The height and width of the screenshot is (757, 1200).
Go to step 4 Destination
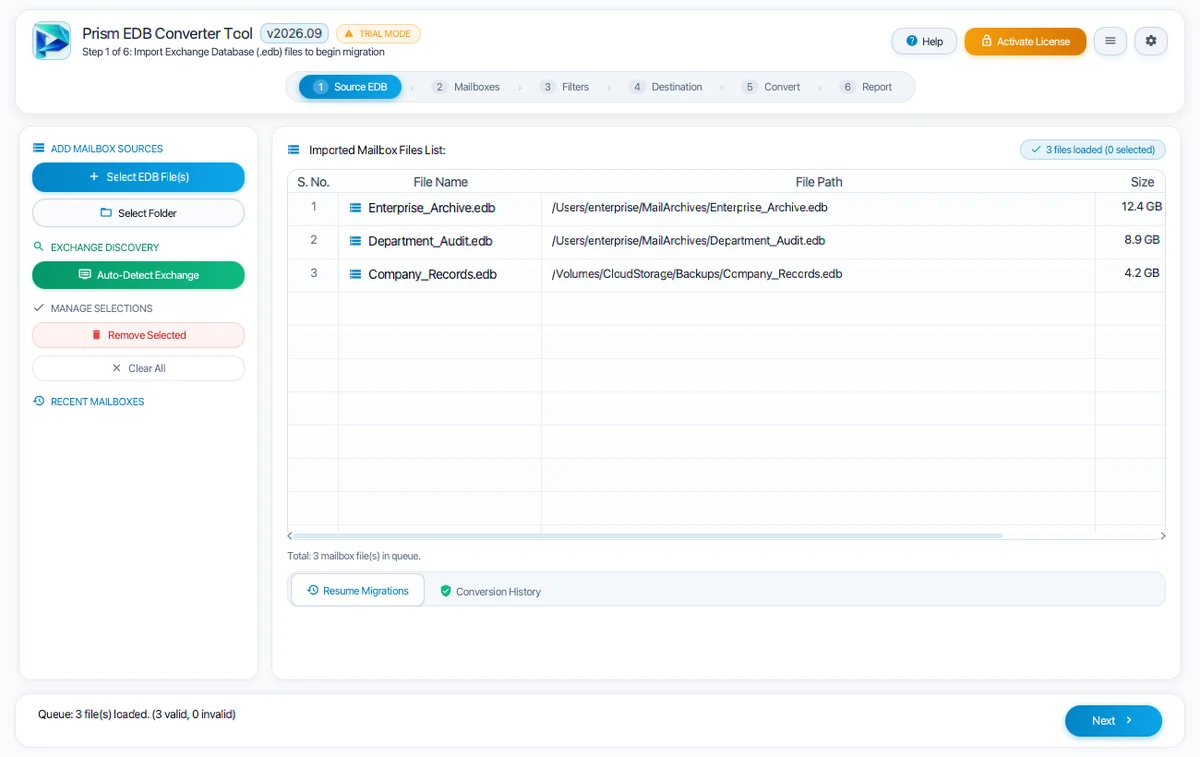[666, 87]
